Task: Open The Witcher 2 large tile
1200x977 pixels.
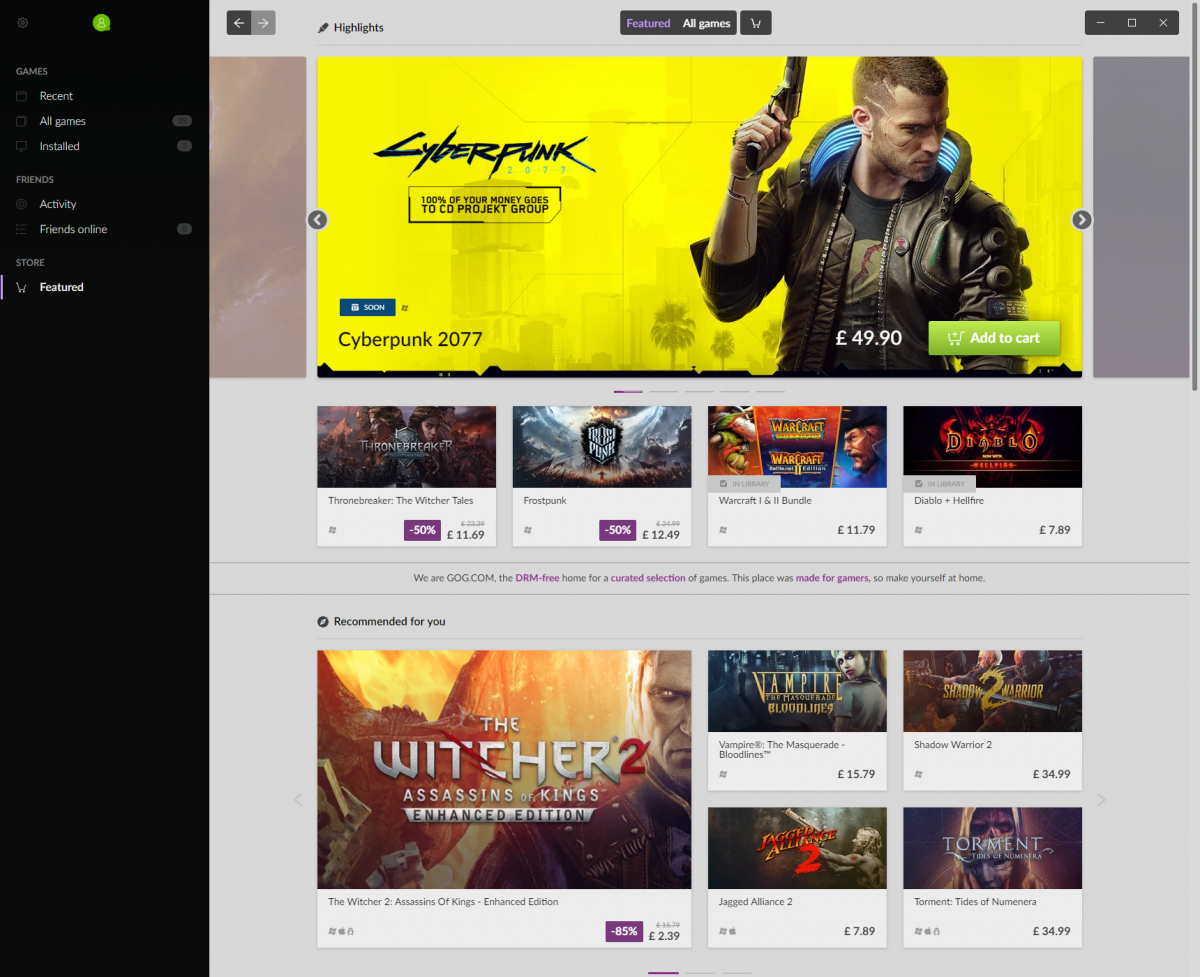Action: (504, 769)
